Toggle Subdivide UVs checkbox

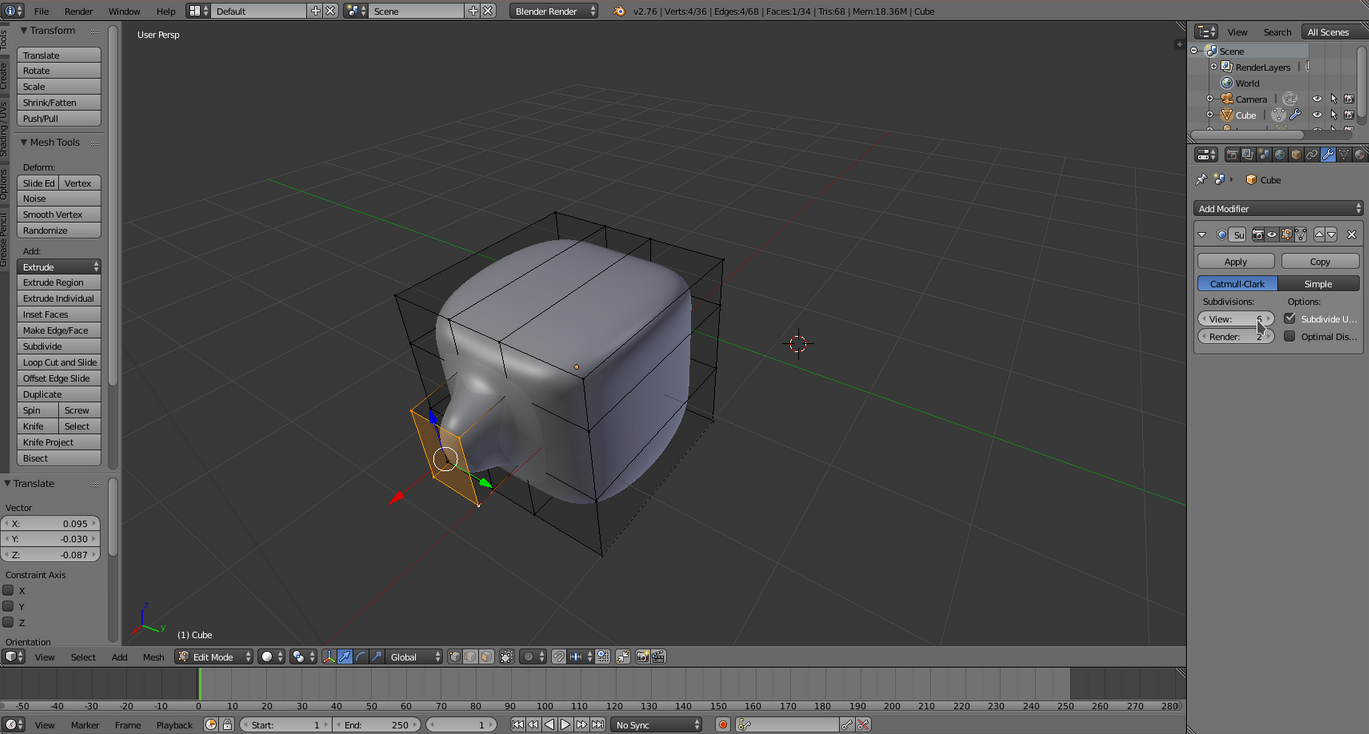pos(1290,319)
